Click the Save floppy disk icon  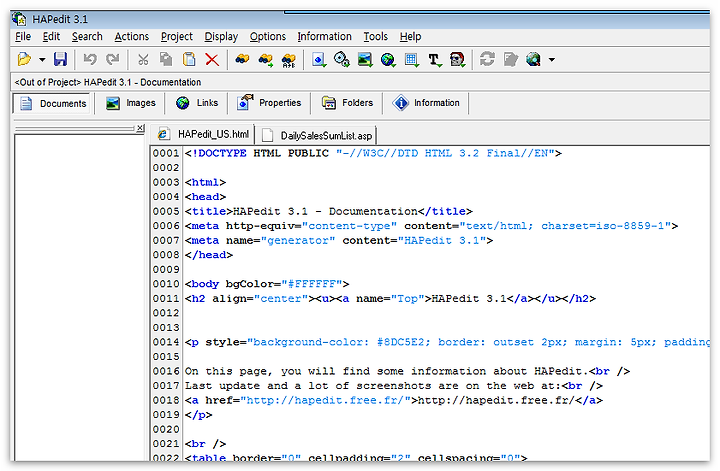tap(61, 59)
